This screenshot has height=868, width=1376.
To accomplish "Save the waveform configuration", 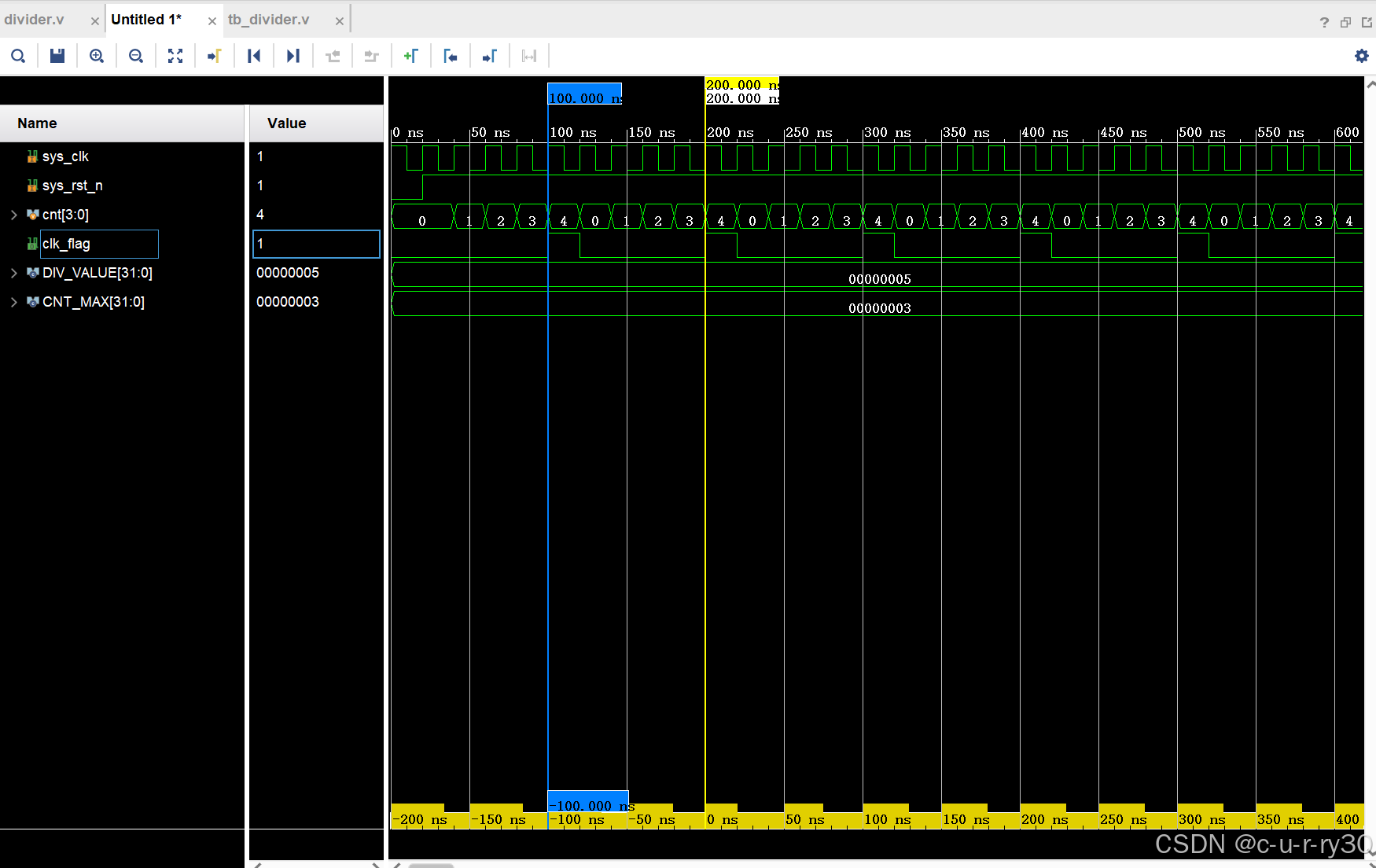I will [57, 56].
